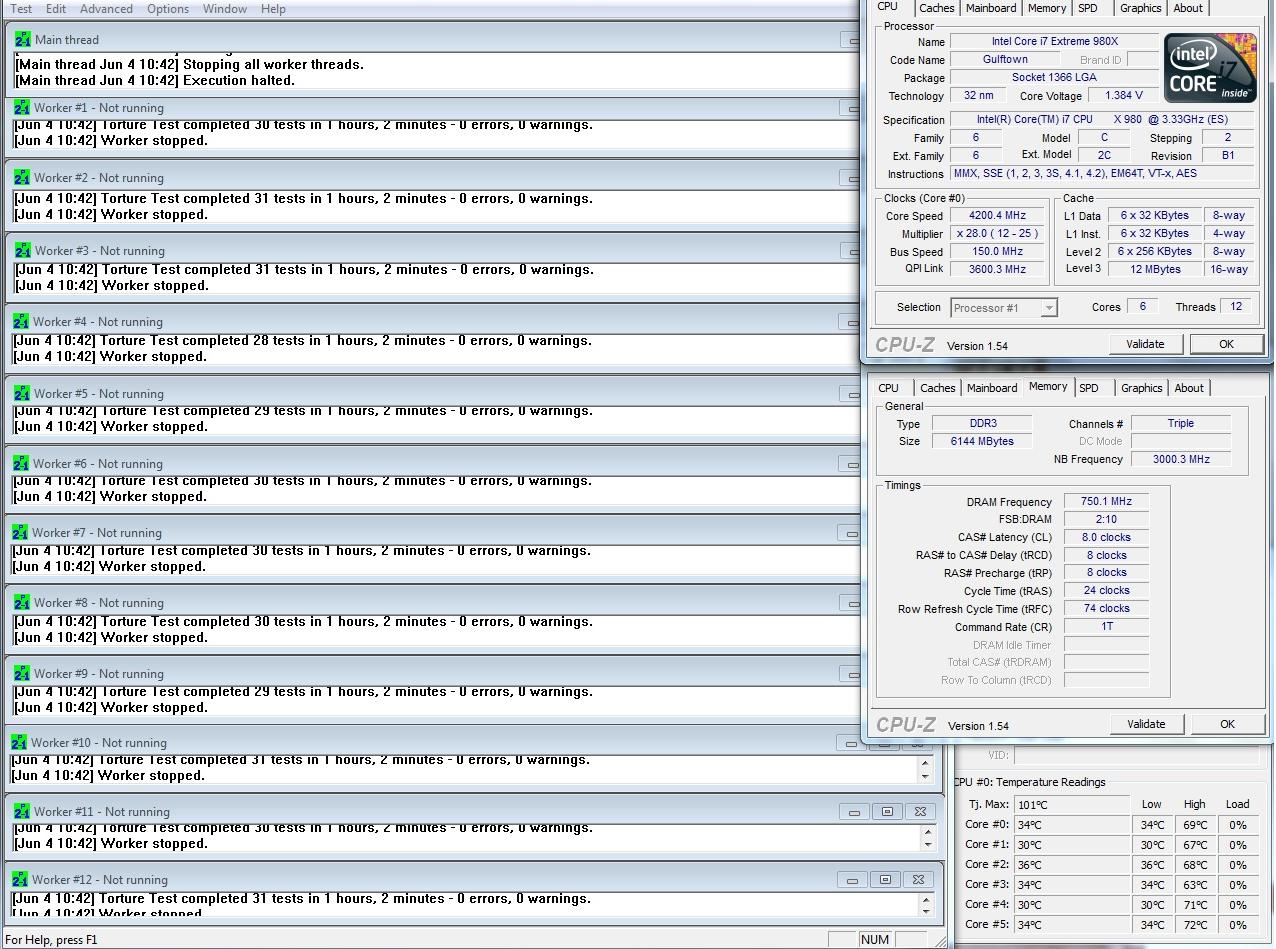Image resolution: width=1276 pixels, height=949 pixels.
Task: Click the memory Size value '6144 MBytes'
Action: pos(982,441)
